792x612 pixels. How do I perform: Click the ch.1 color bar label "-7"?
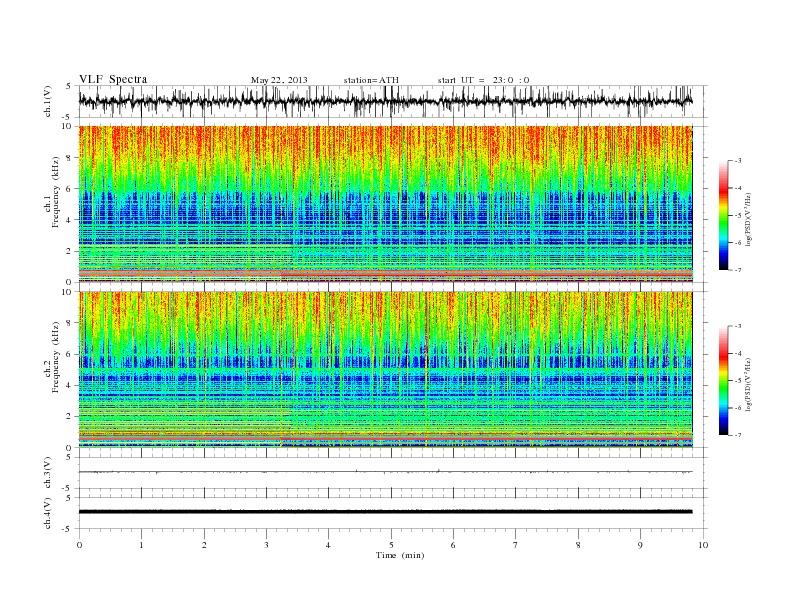(738, 270)
